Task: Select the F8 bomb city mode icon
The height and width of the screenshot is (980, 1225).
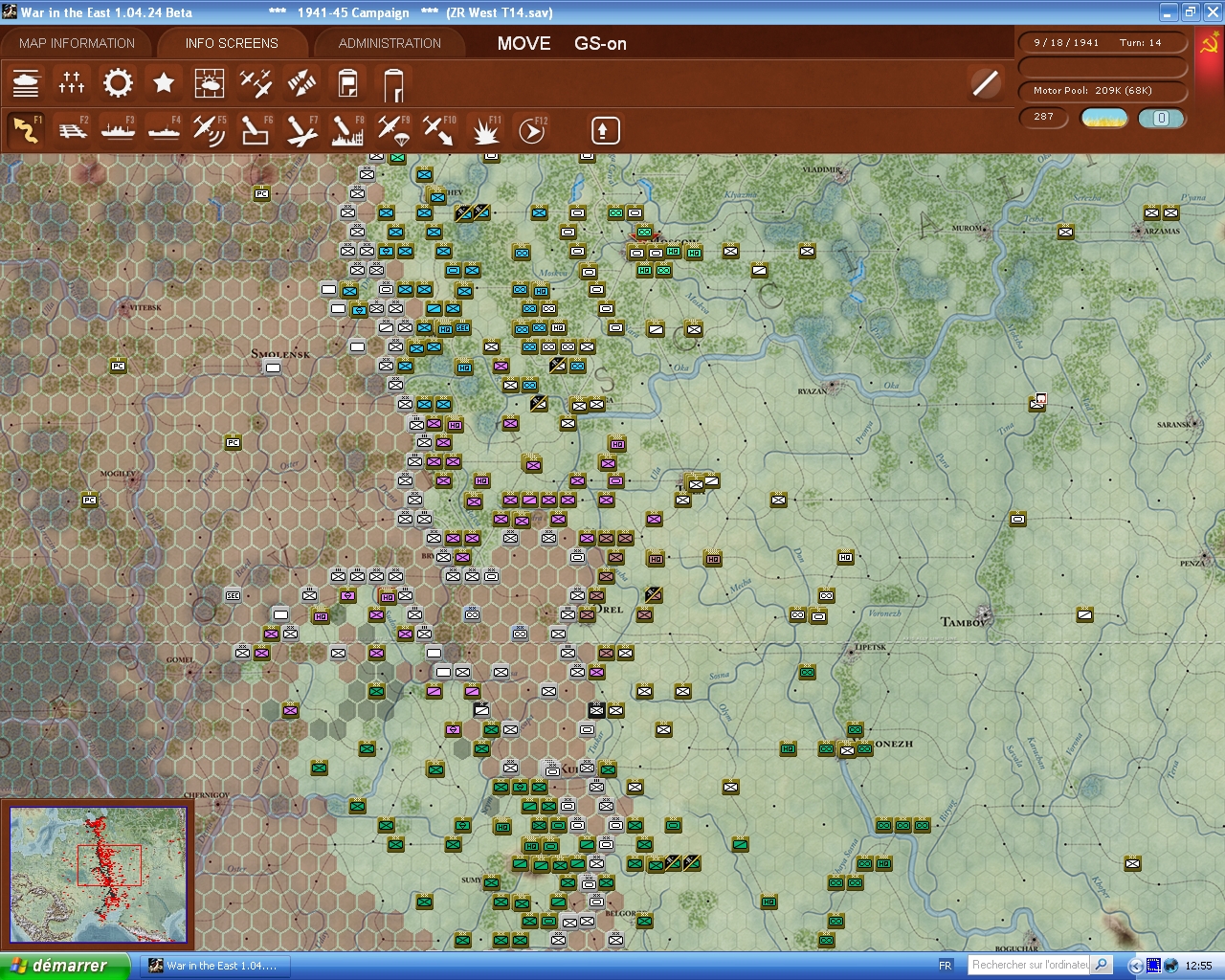Action: [x=347, y=130]
